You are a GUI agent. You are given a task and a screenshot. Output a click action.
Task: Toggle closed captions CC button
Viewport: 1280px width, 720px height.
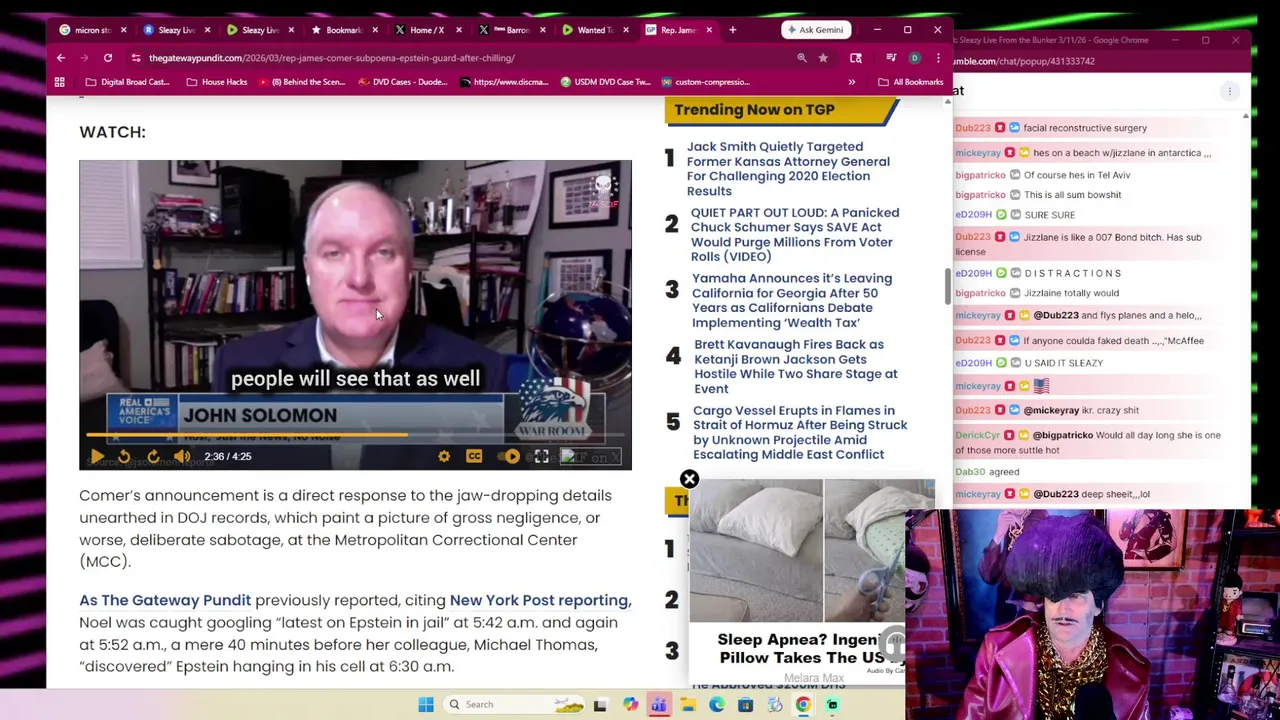[x=474, y=456]
